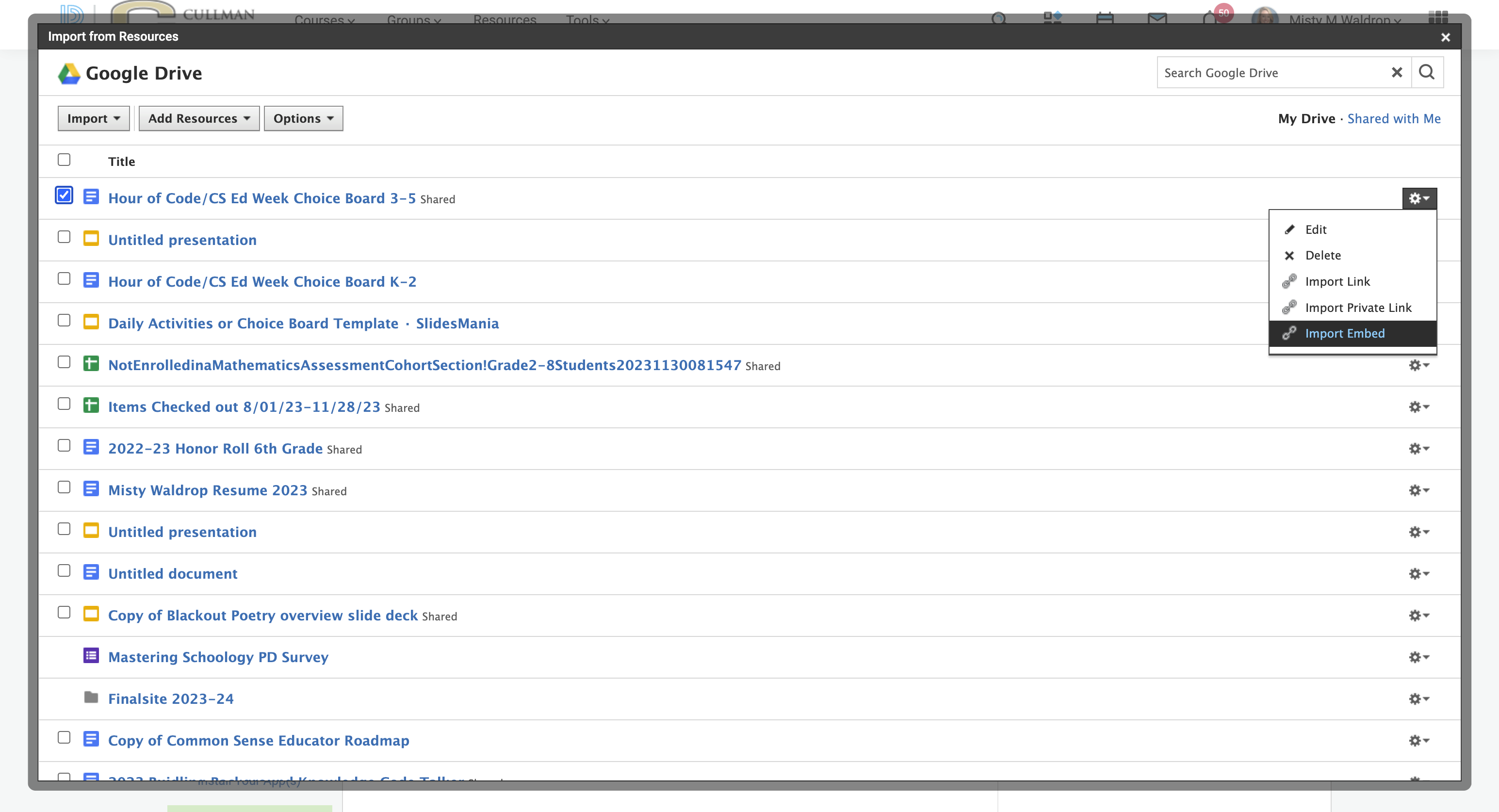Expand gear dropdown for last Untitled presentation row
The image size is (1499, 812).
(x=1418, y=532)
